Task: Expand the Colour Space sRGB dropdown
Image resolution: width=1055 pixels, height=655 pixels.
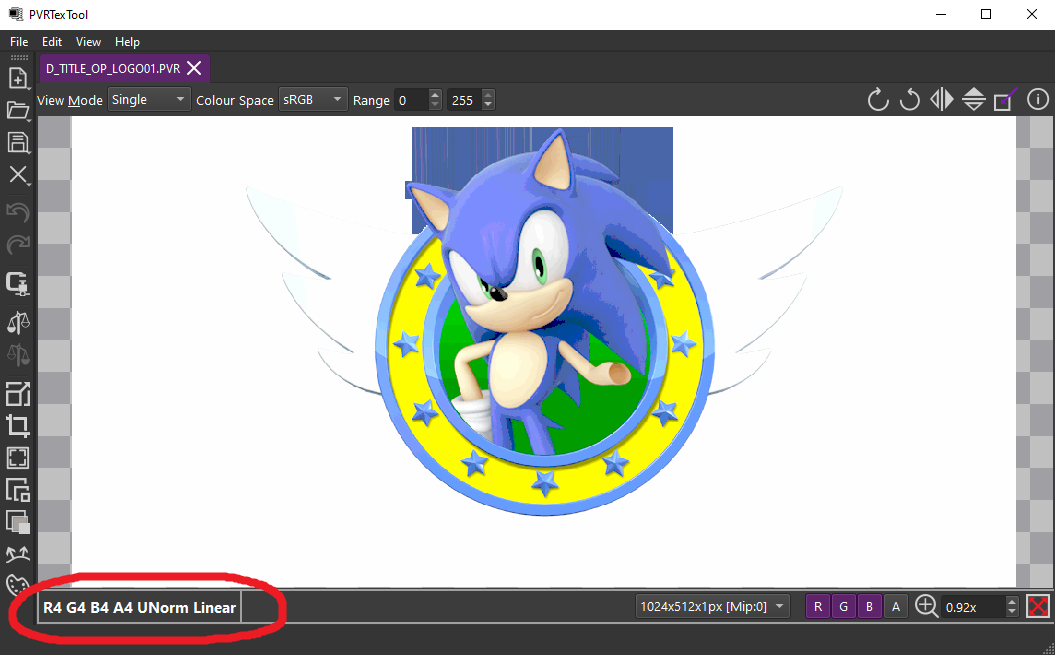Action: pos(312,100)
